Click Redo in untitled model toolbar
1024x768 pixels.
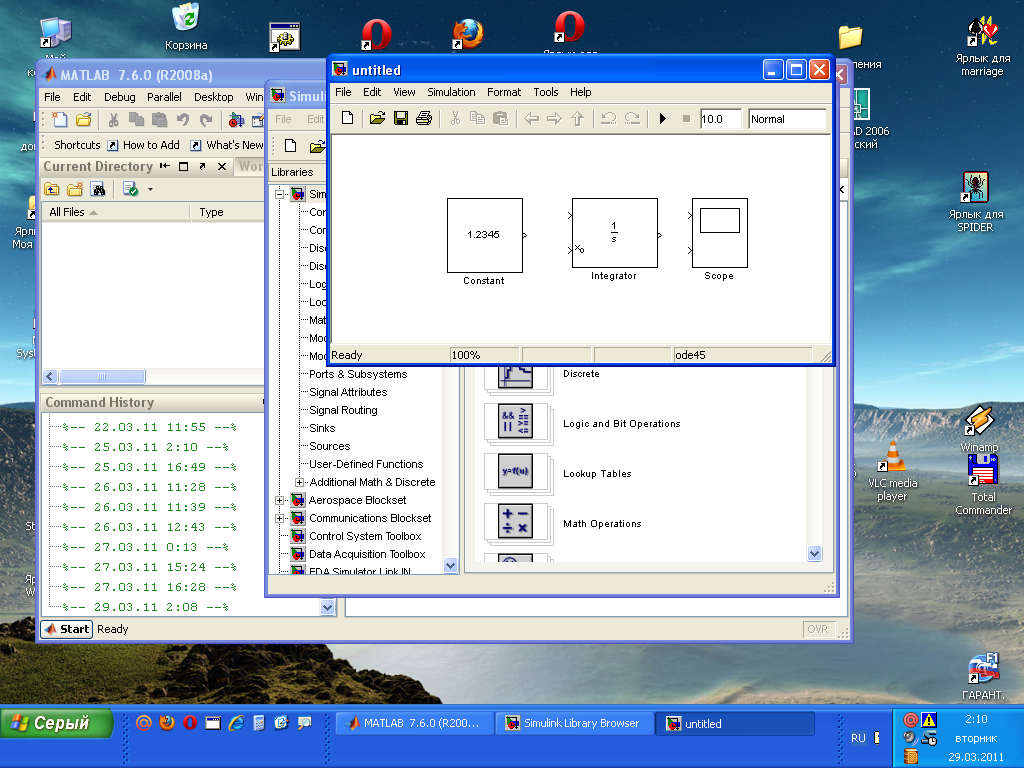tap(632, 118)
